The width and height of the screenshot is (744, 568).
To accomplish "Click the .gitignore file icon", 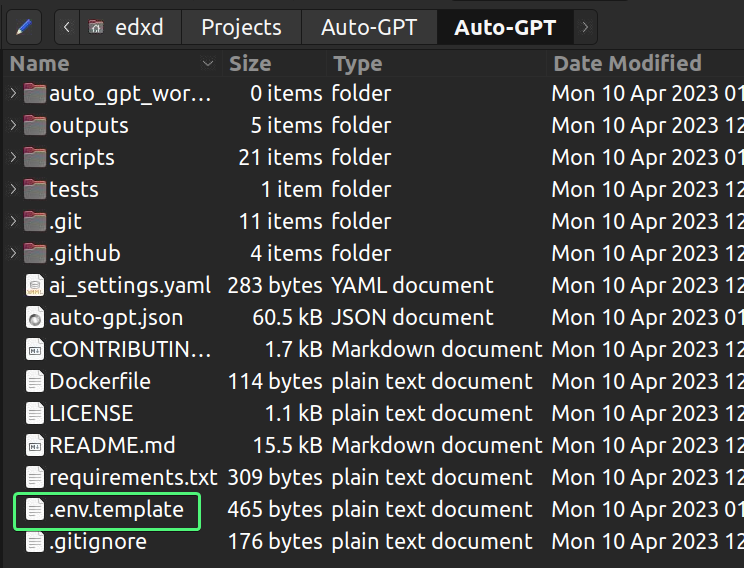I will (35, 542).
